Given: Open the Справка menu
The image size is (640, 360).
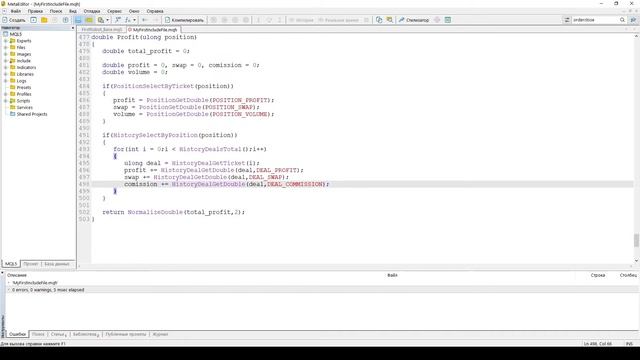Looking at the screenshot, I should 155,11.
